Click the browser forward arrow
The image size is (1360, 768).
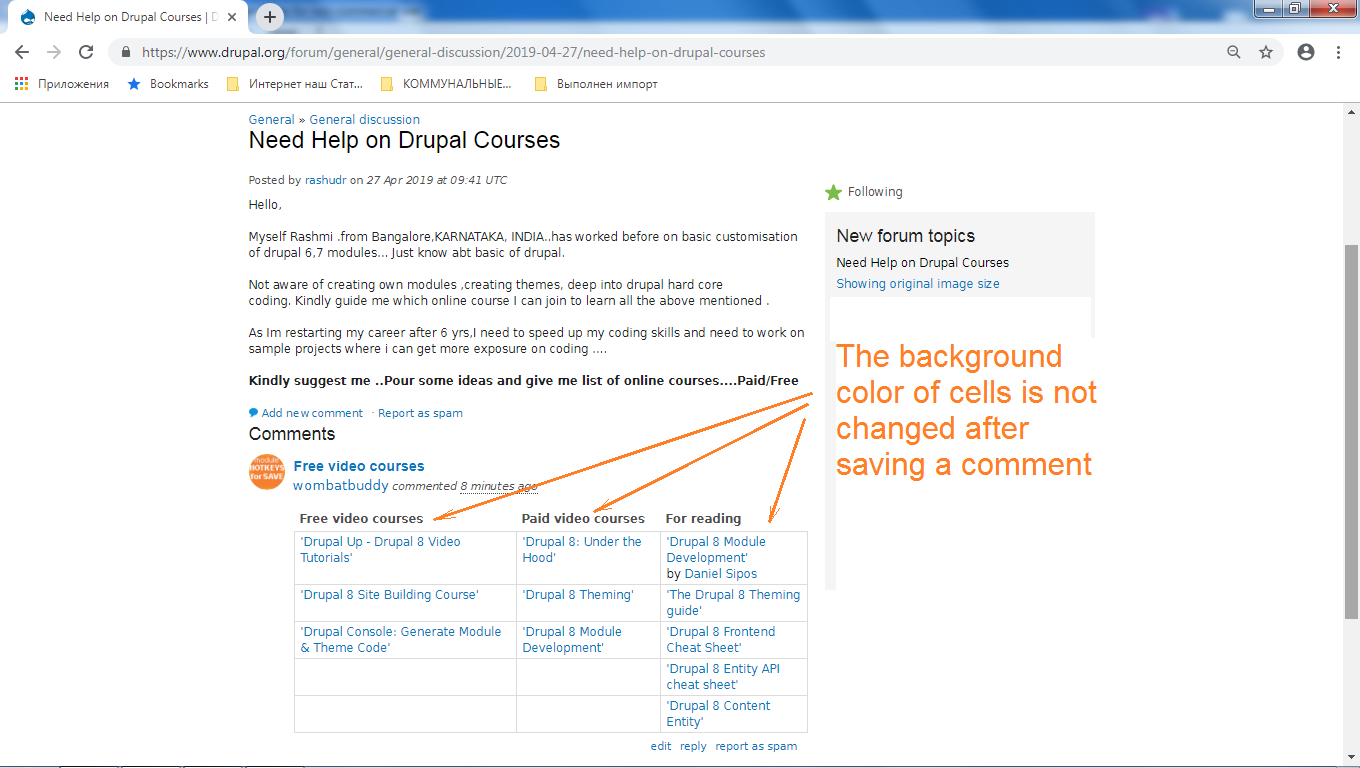click(x=54, y=52)
